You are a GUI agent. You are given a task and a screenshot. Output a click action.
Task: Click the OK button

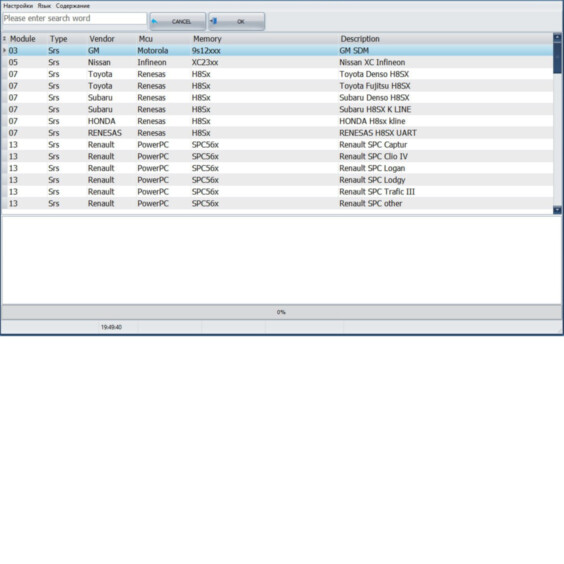point(237,22)
